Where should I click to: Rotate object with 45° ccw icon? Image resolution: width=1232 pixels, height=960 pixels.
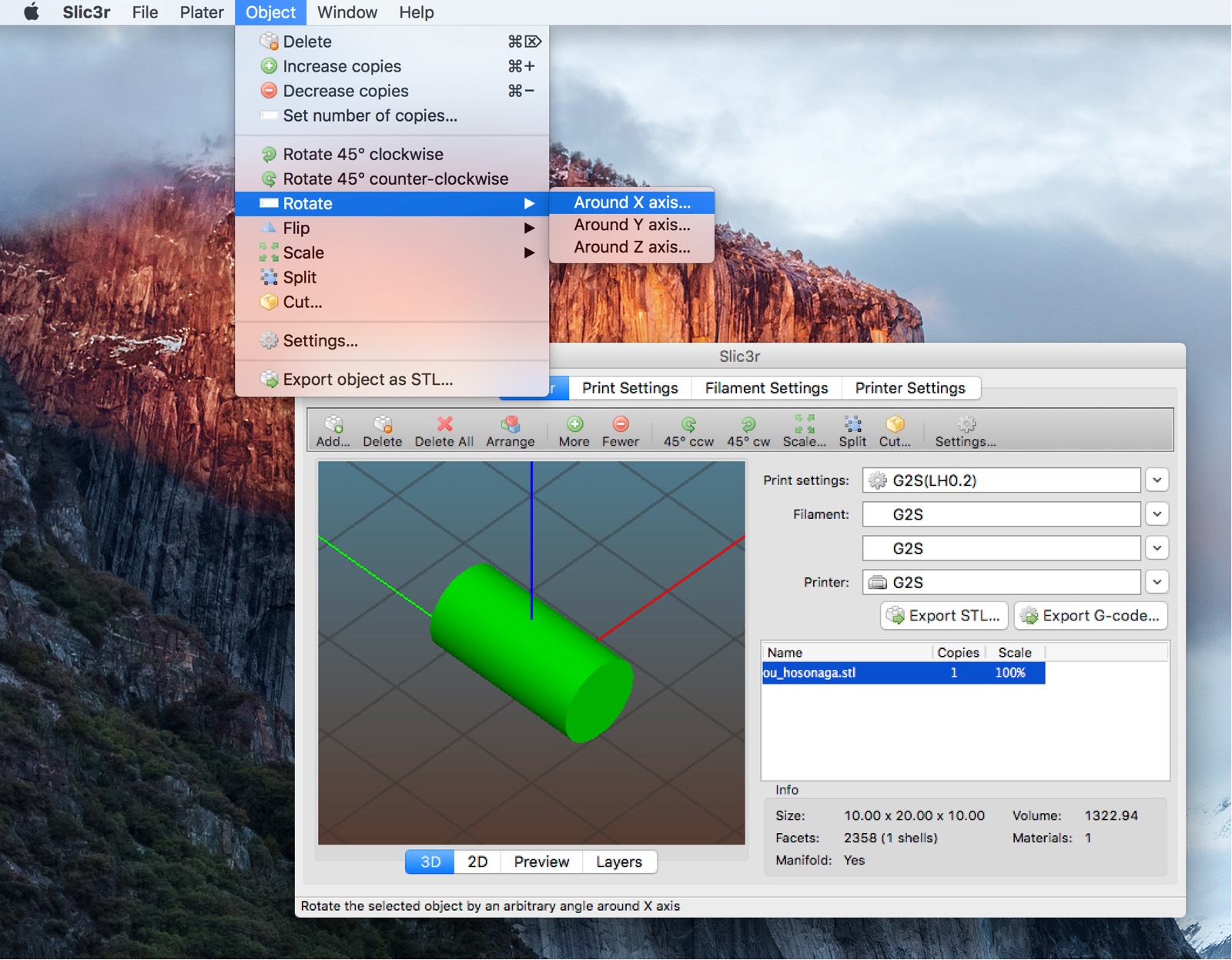pos(688,430)
